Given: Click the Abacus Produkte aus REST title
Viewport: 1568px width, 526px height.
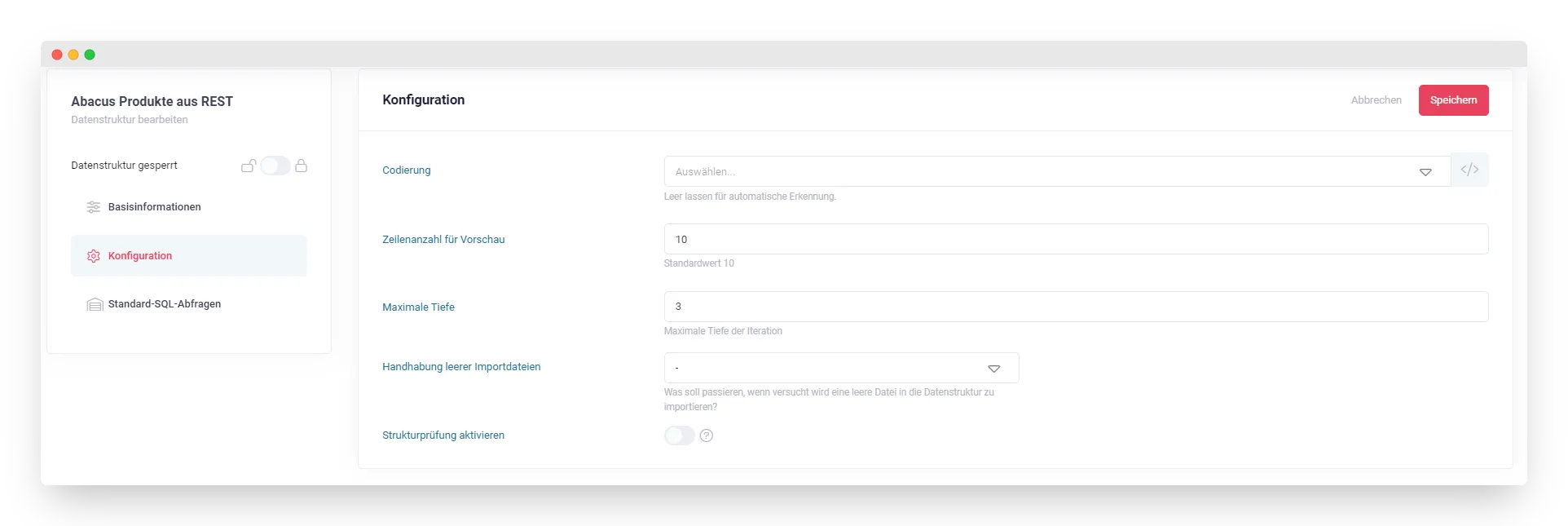Looking at the screenshot, I should tap(152, 101).
